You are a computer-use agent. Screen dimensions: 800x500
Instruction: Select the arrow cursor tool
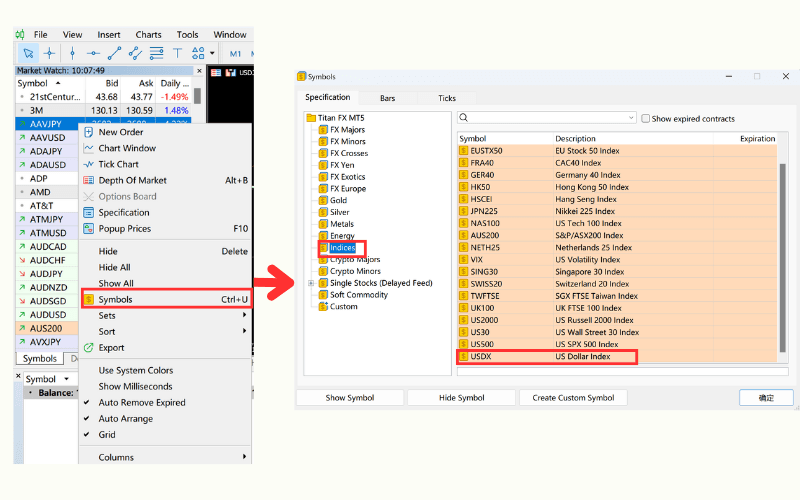[28, 53]
